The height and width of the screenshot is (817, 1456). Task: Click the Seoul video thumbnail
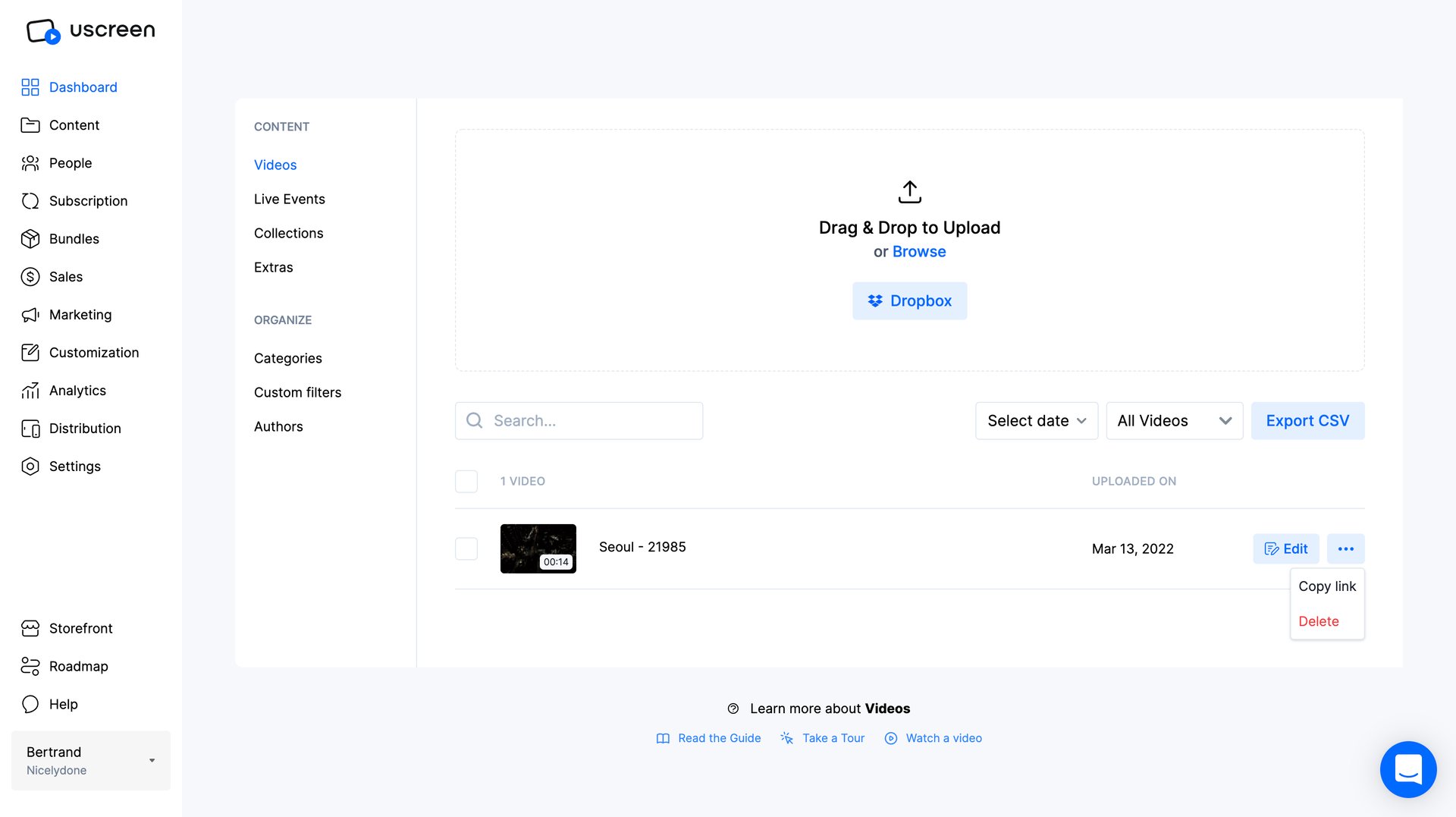(x=538, y=548)
